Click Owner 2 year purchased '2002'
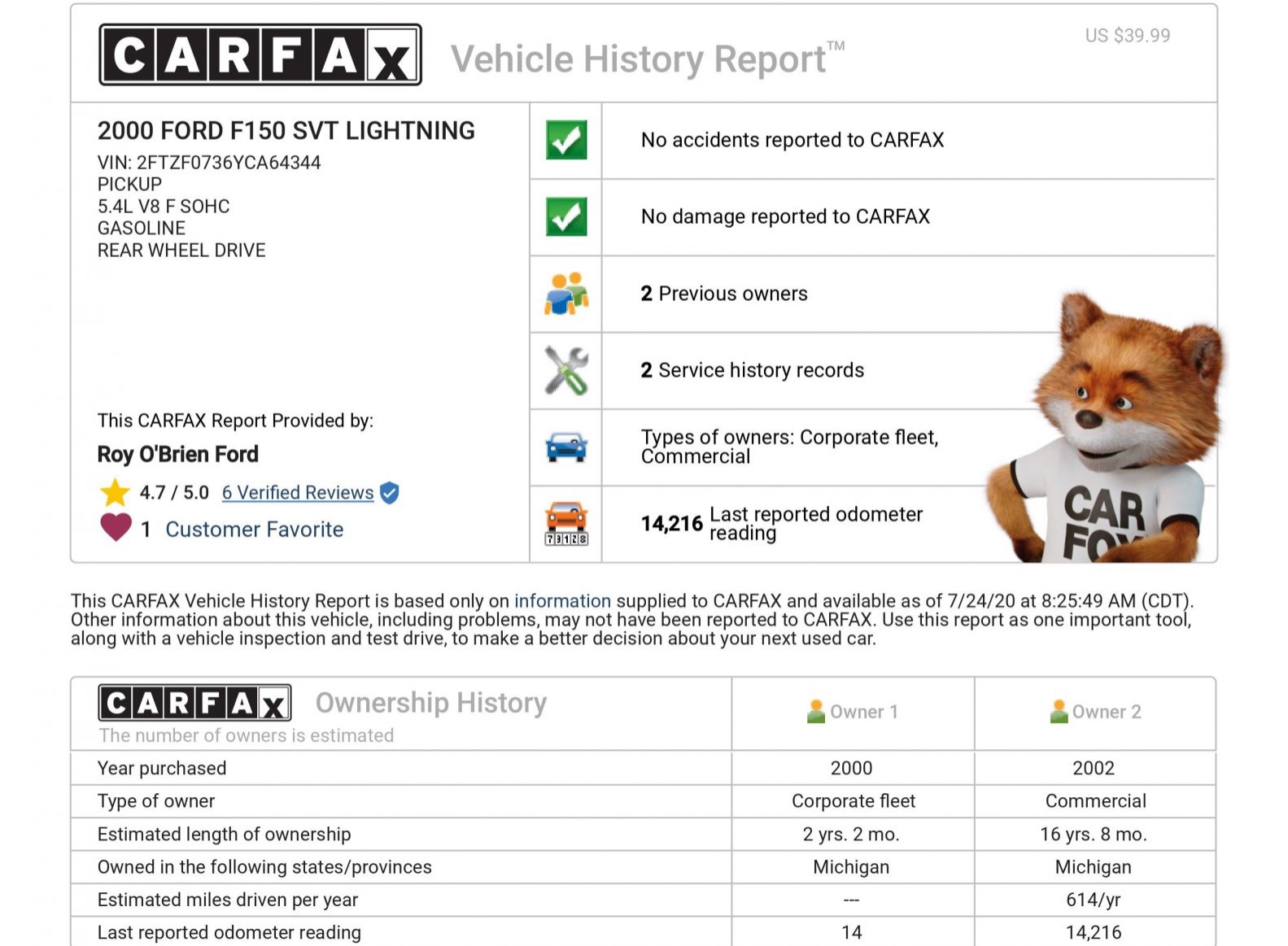Image resolution: width=1288 pixels, height=946 pixels. (1094, 769)
